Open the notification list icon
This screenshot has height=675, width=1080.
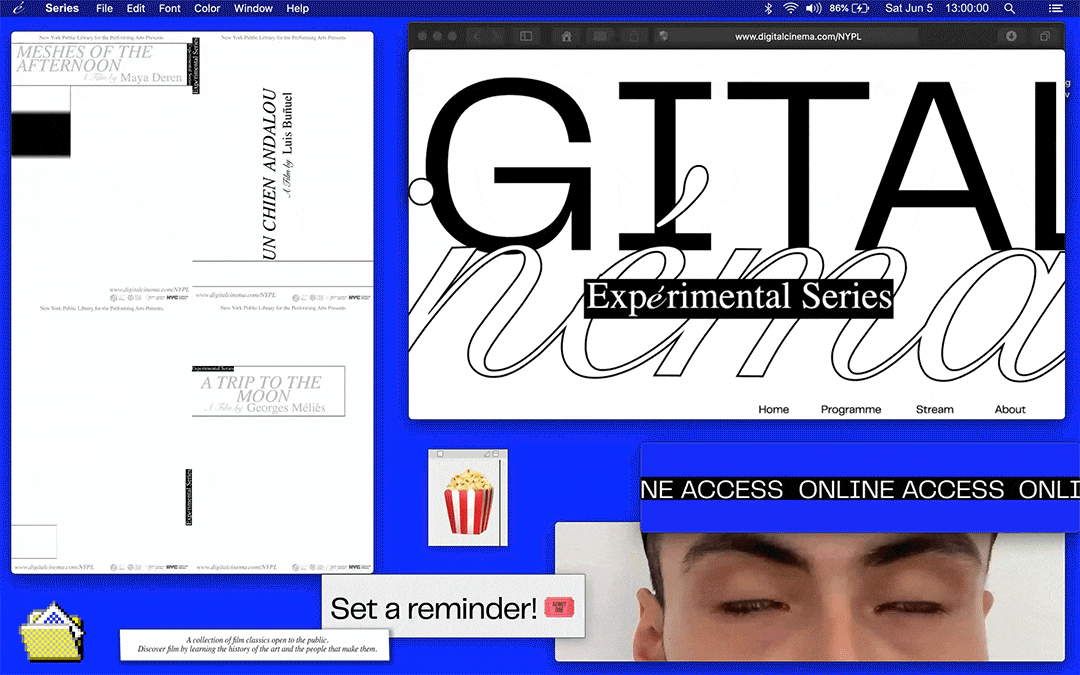point(1055,8)
